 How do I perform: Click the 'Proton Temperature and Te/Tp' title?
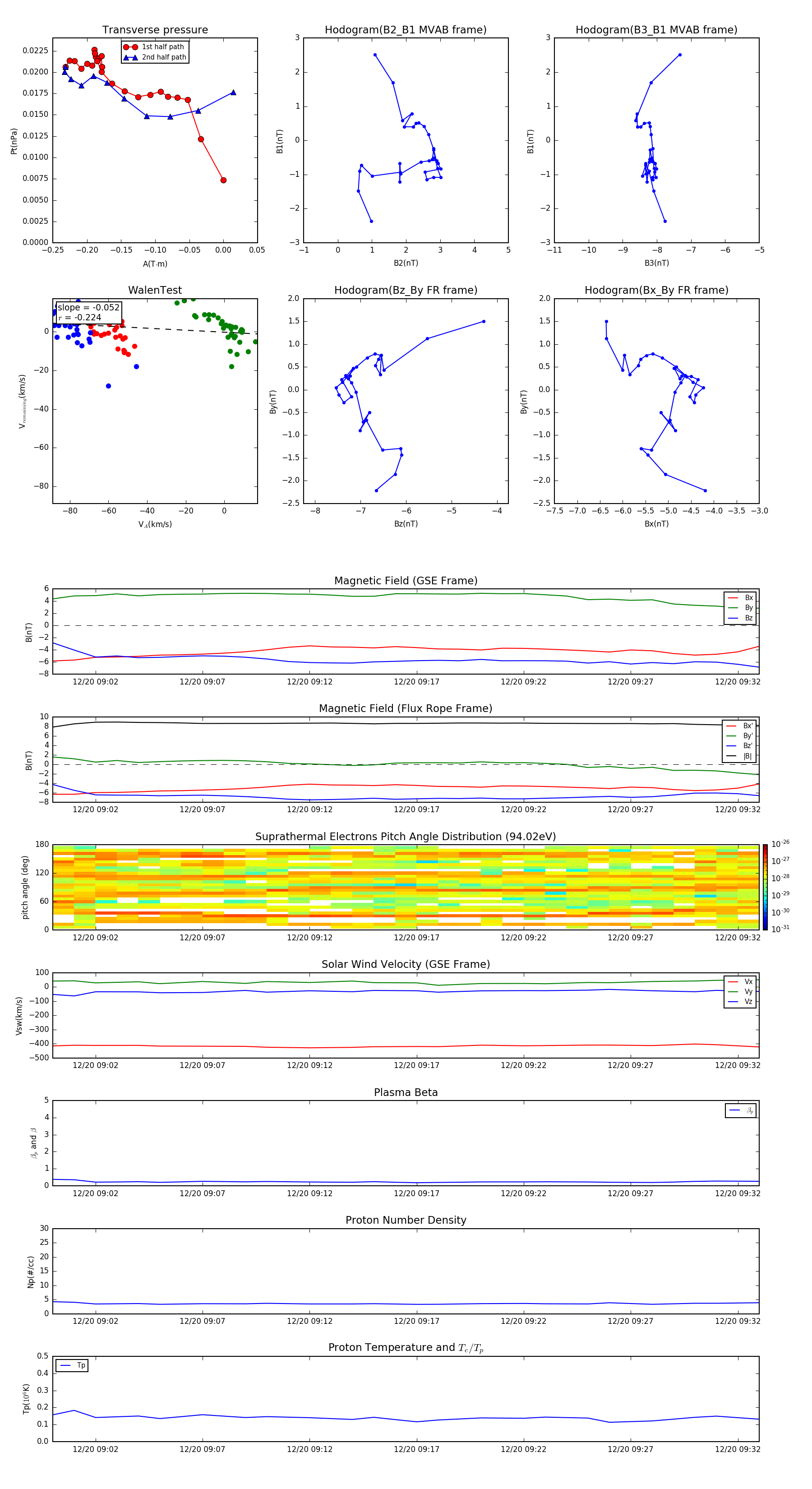click(x=406, y=1348)
